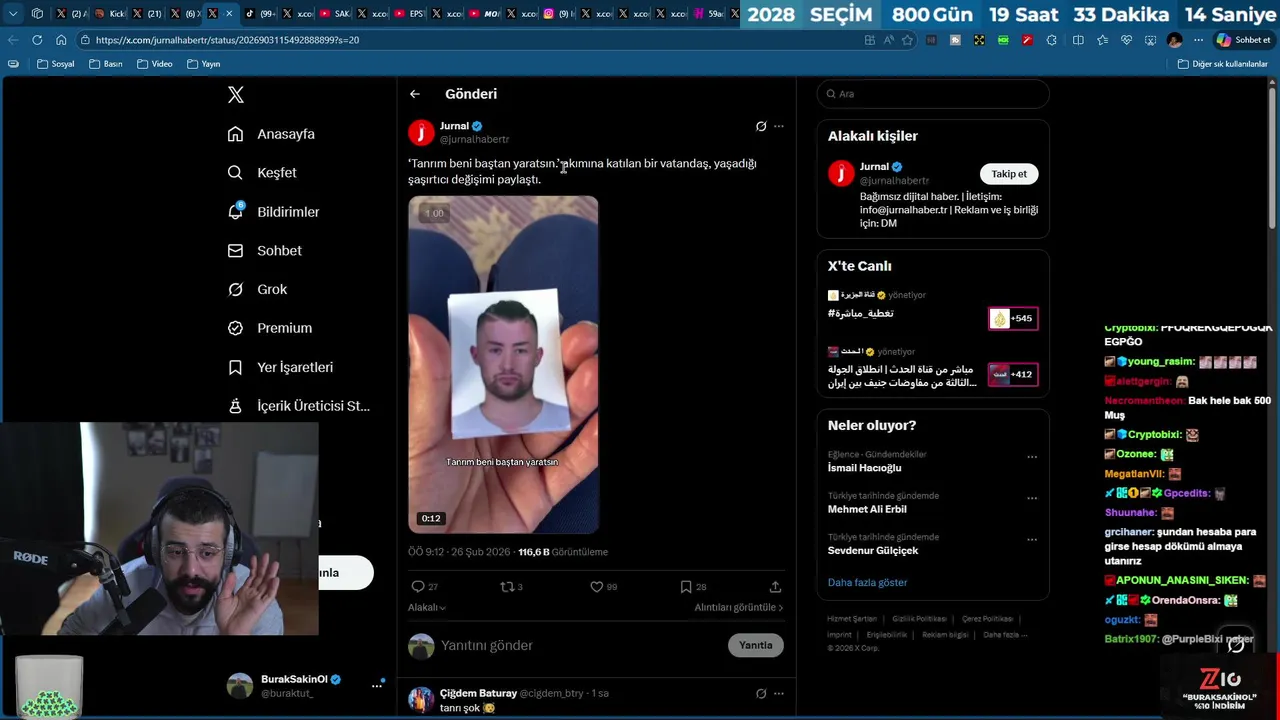The width and height of the screenshot is (1280, 720).
Task: Click the Grok icon on Jurnal's post
Action: [x=761, y=126]
